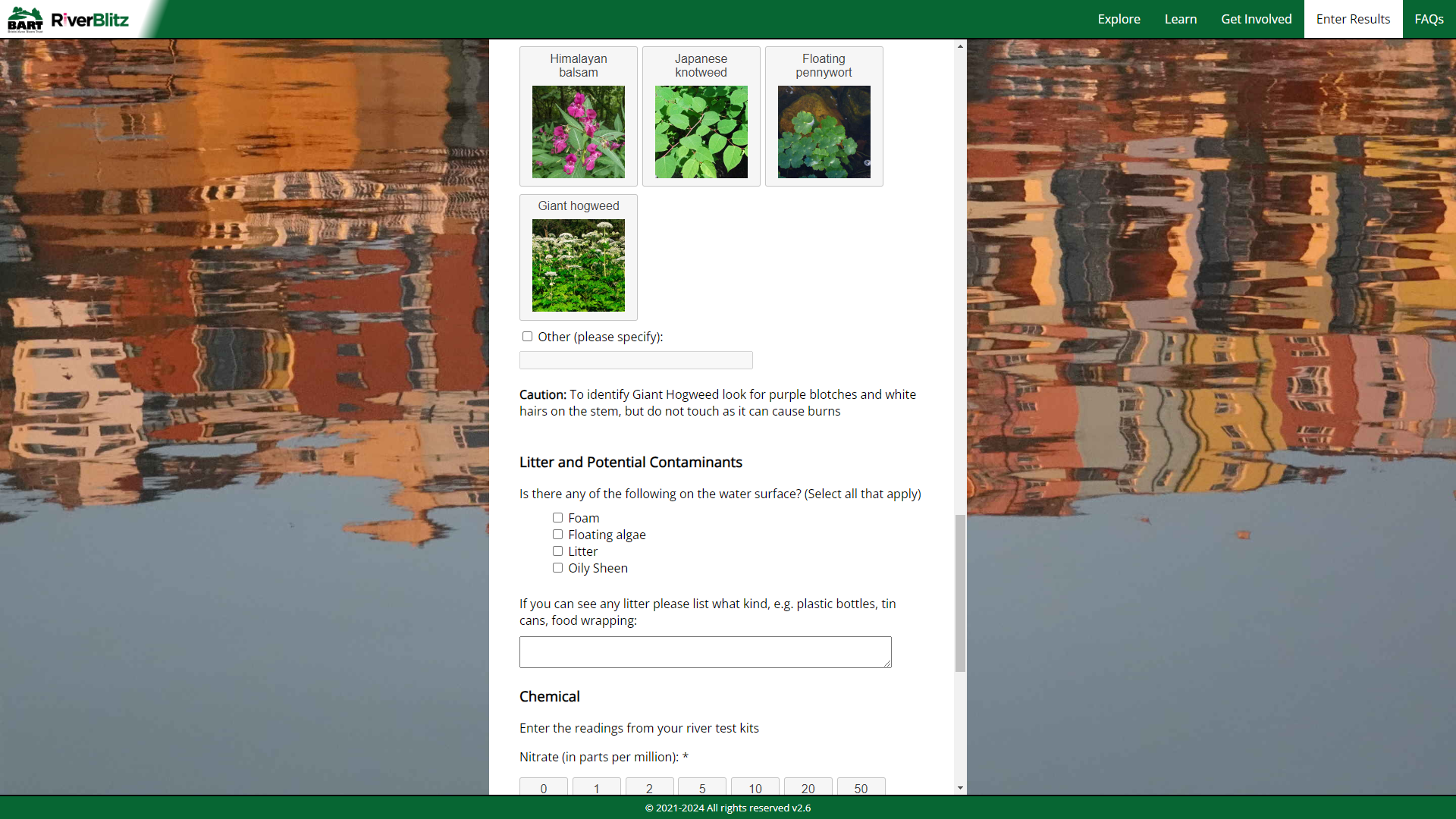The height and width of the screenshot is (819, 1456).
Task: Click the Enter Results active tab
Action: (x=1352, y=19)
